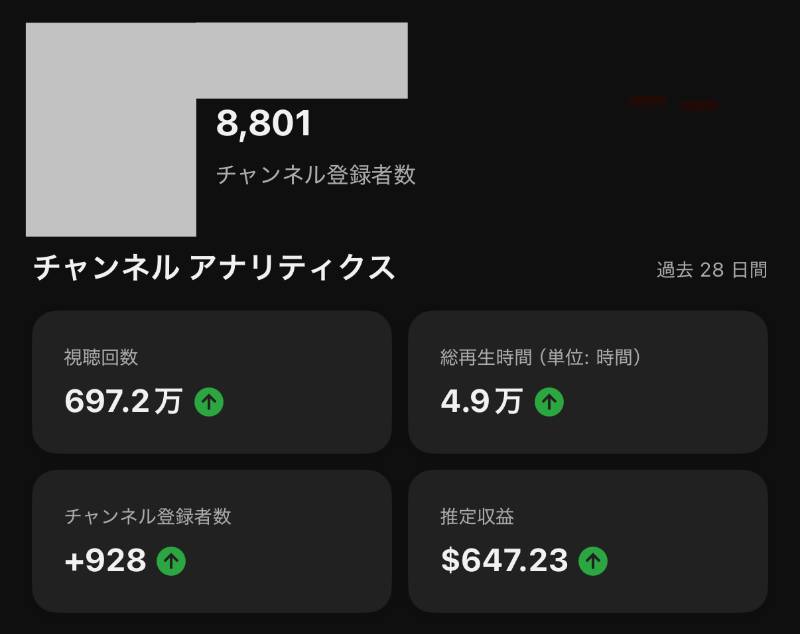Click the 697.2万 views value

click(x=123, y=401)
